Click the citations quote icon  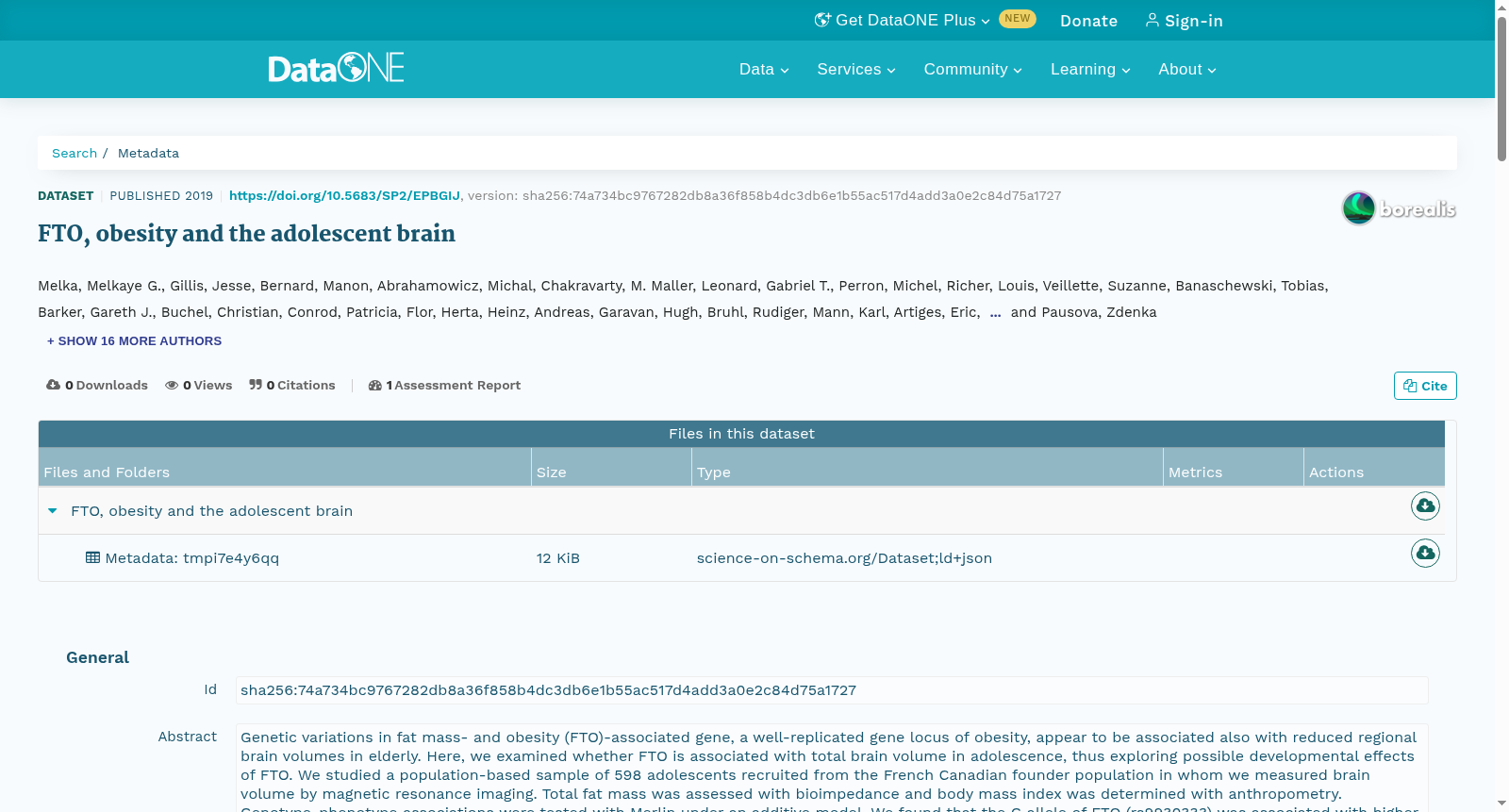[x=256, y=385]
